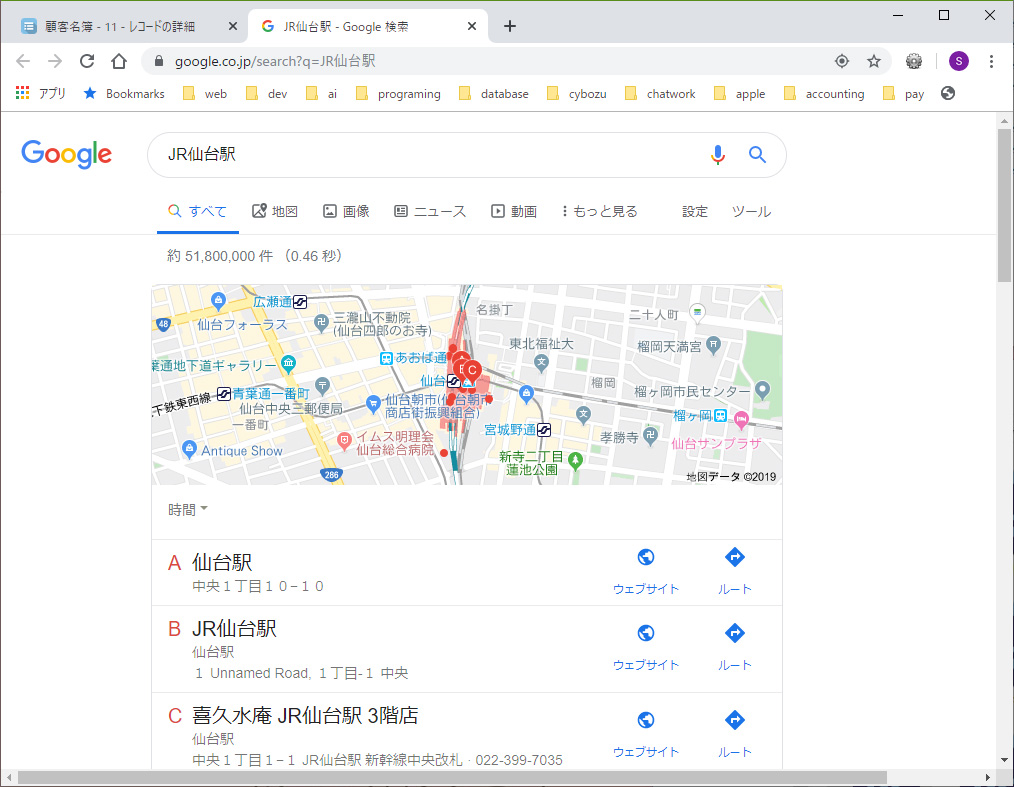Get route icon for 仙台駅 result A
The height and width of the screenshot is (787, 1014).
(x=735, y=557)
